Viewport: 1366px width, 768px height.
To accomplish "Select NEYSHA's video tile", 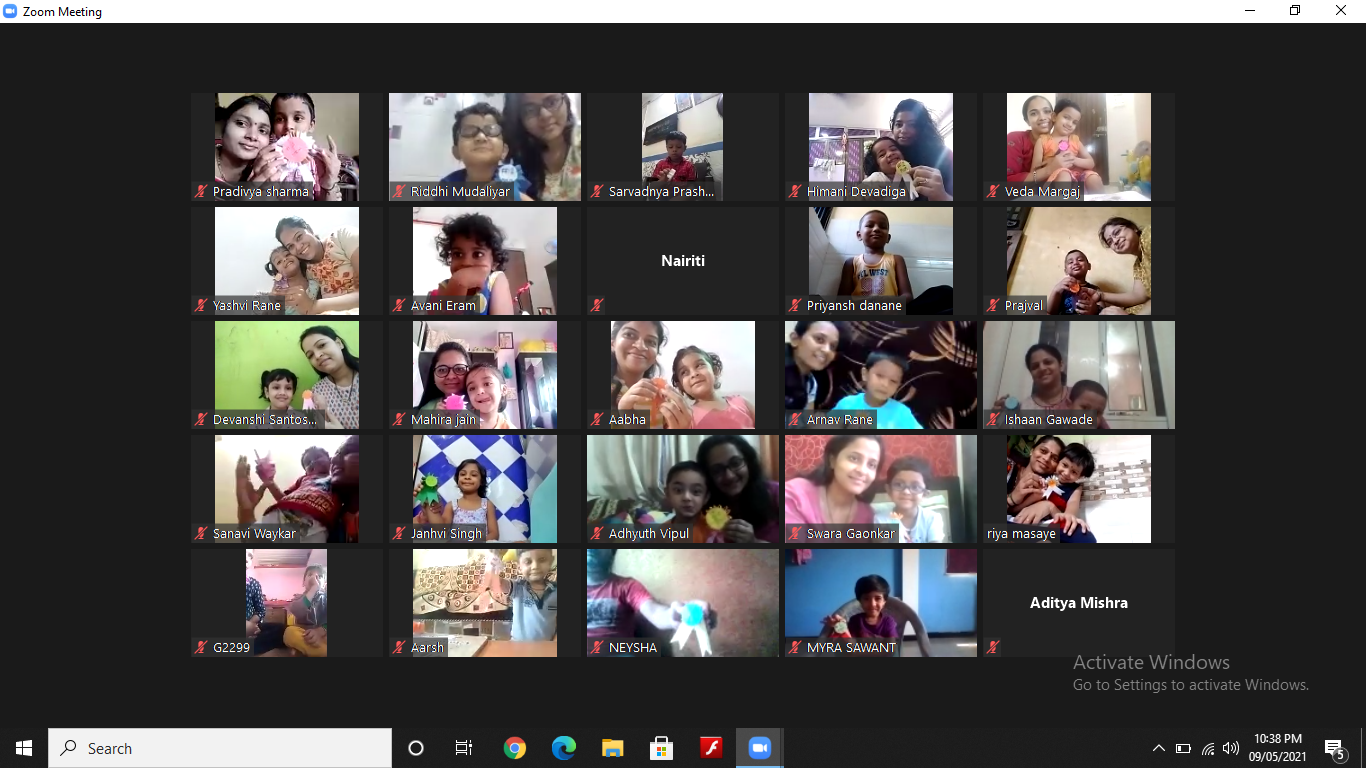I will 683,603.
